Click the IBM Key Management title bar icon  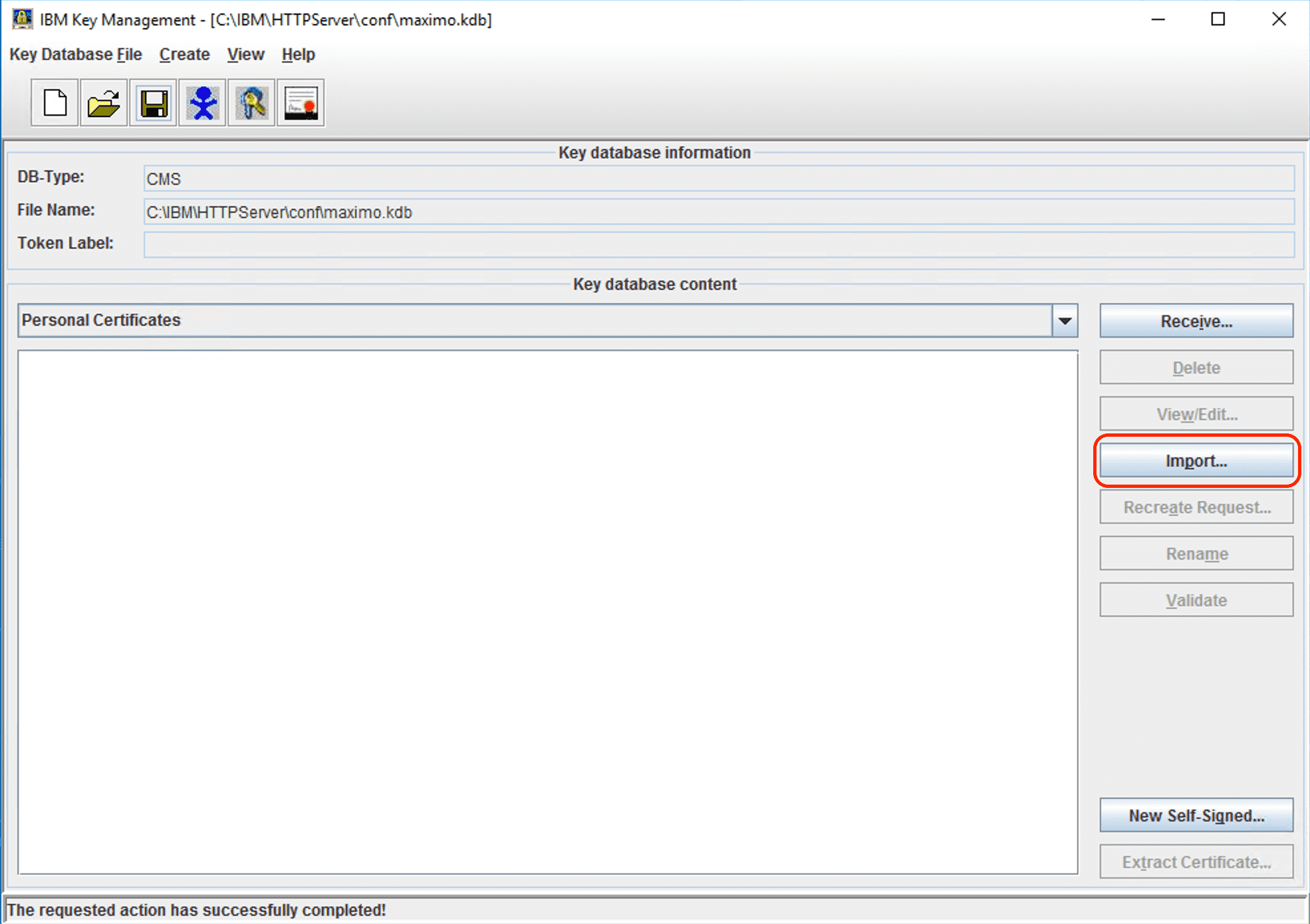coord(22,19)
